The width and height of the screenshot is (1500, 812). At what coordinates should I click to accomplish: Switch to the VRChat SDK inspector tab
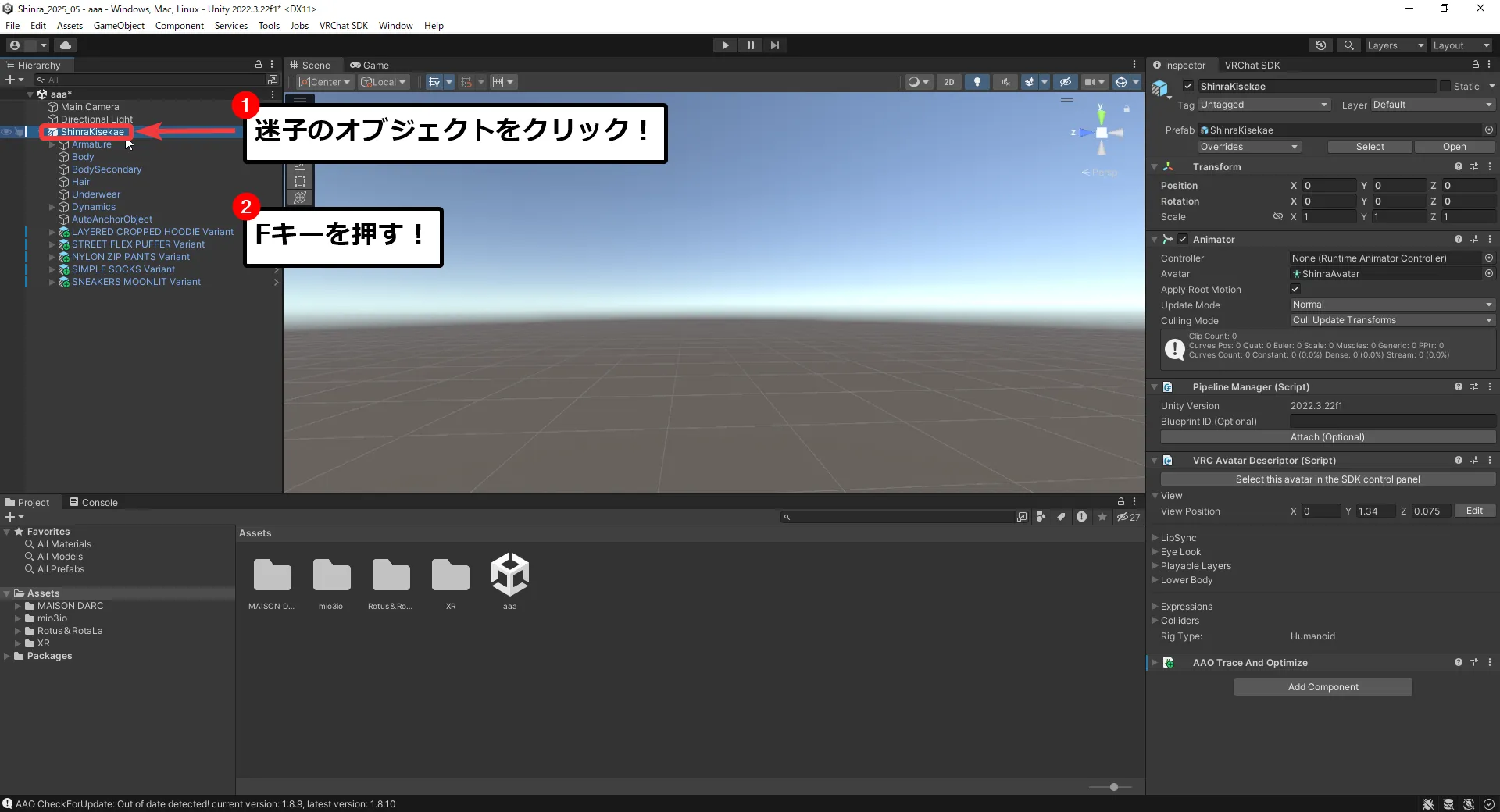point(1252,65)
